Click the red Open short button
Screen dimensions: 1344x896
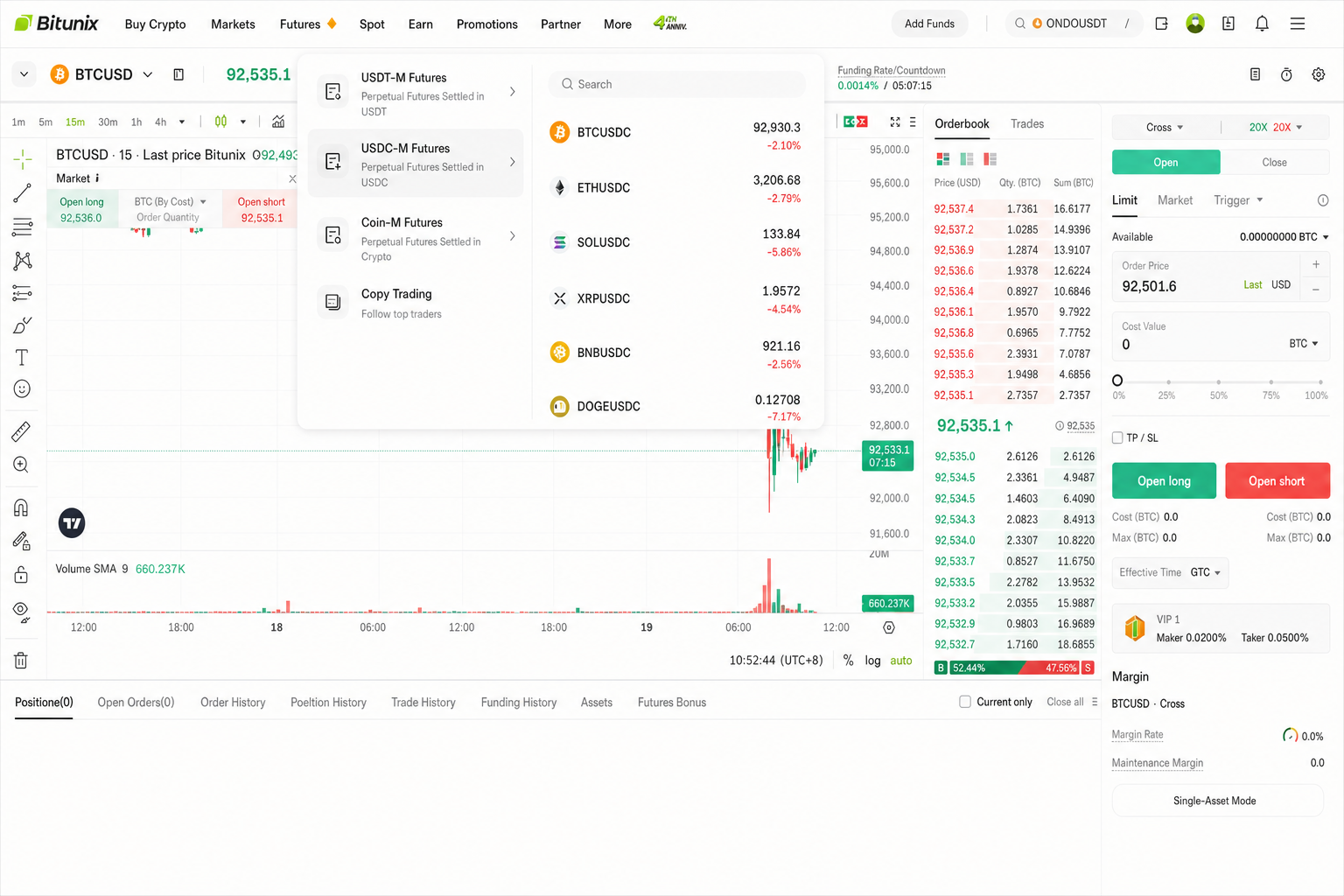tap(1277, 480)
